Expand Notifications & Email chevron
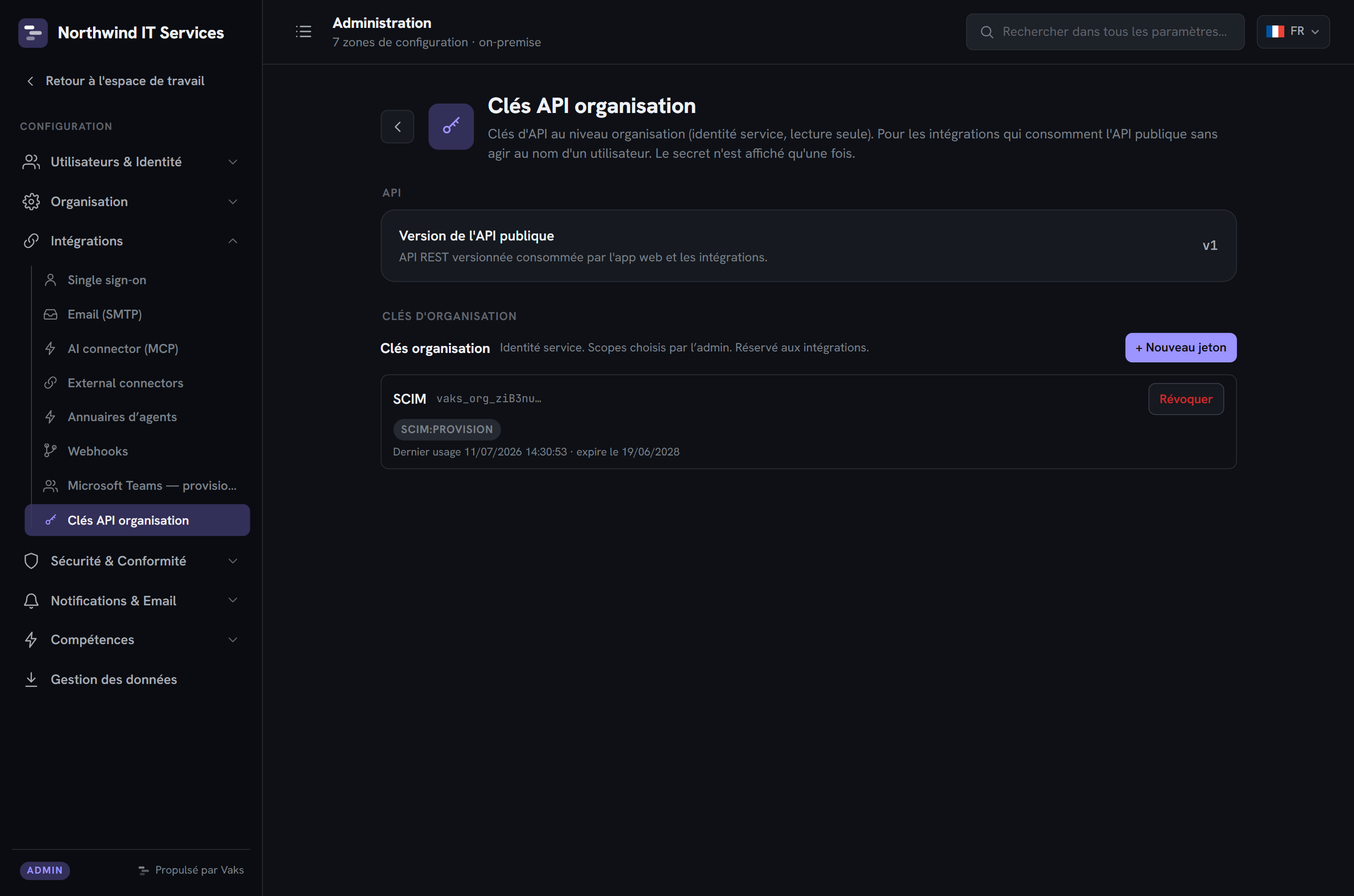 coord(232,601)
